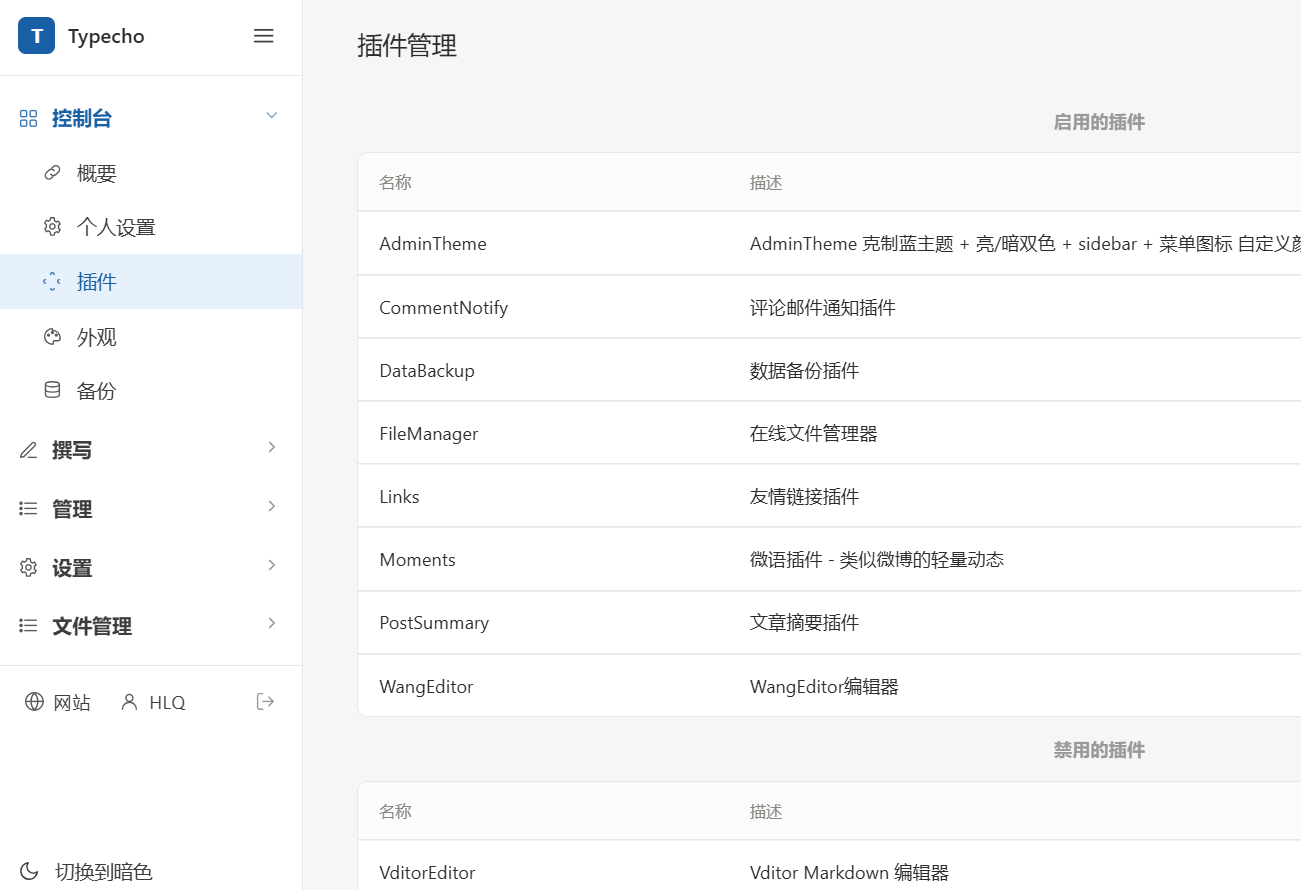Click the list icon beside 文件管理

click(29, 626)
